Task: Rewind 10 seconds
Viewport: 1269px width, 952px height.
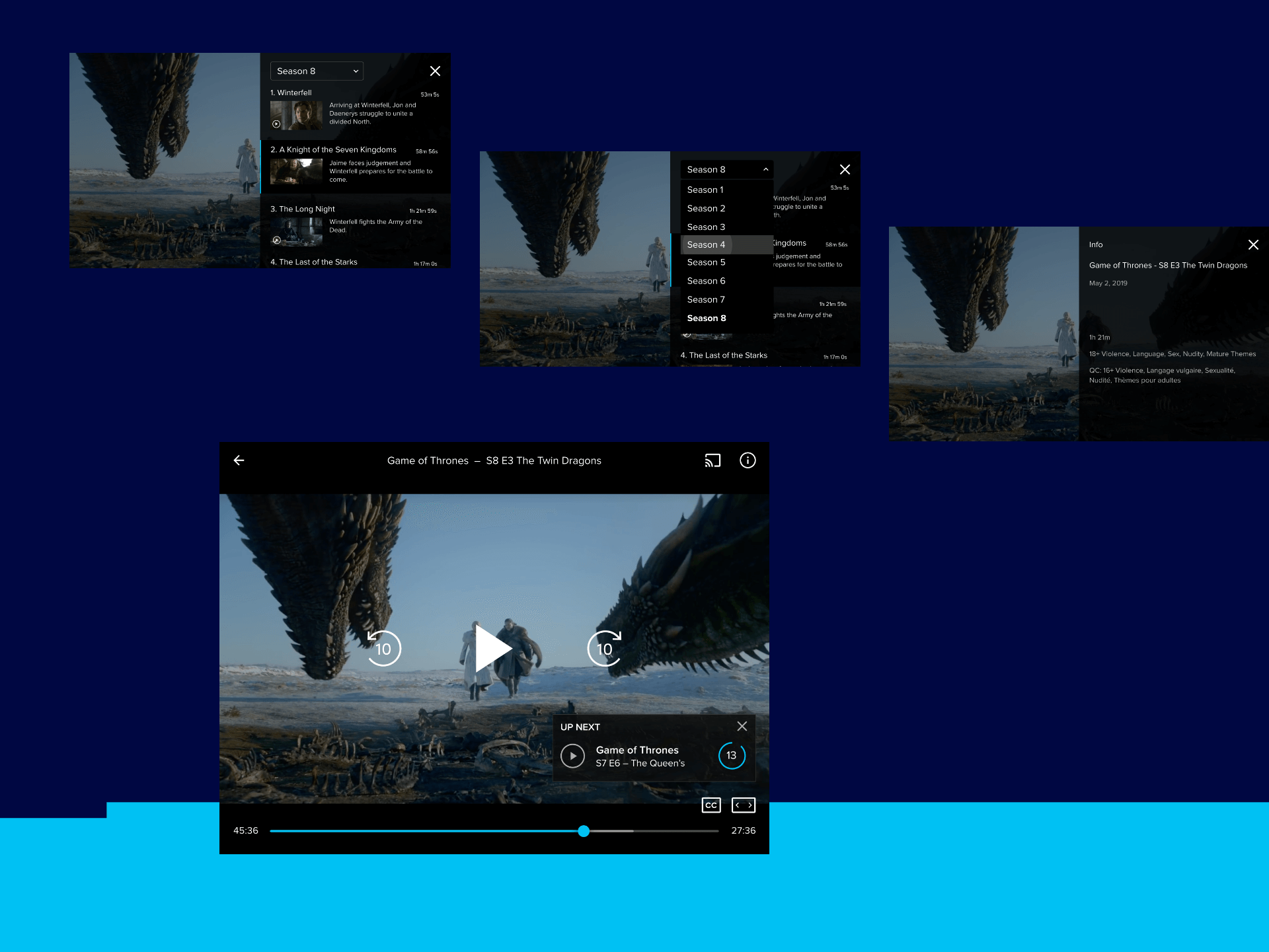Action: (x=383, y=648)
